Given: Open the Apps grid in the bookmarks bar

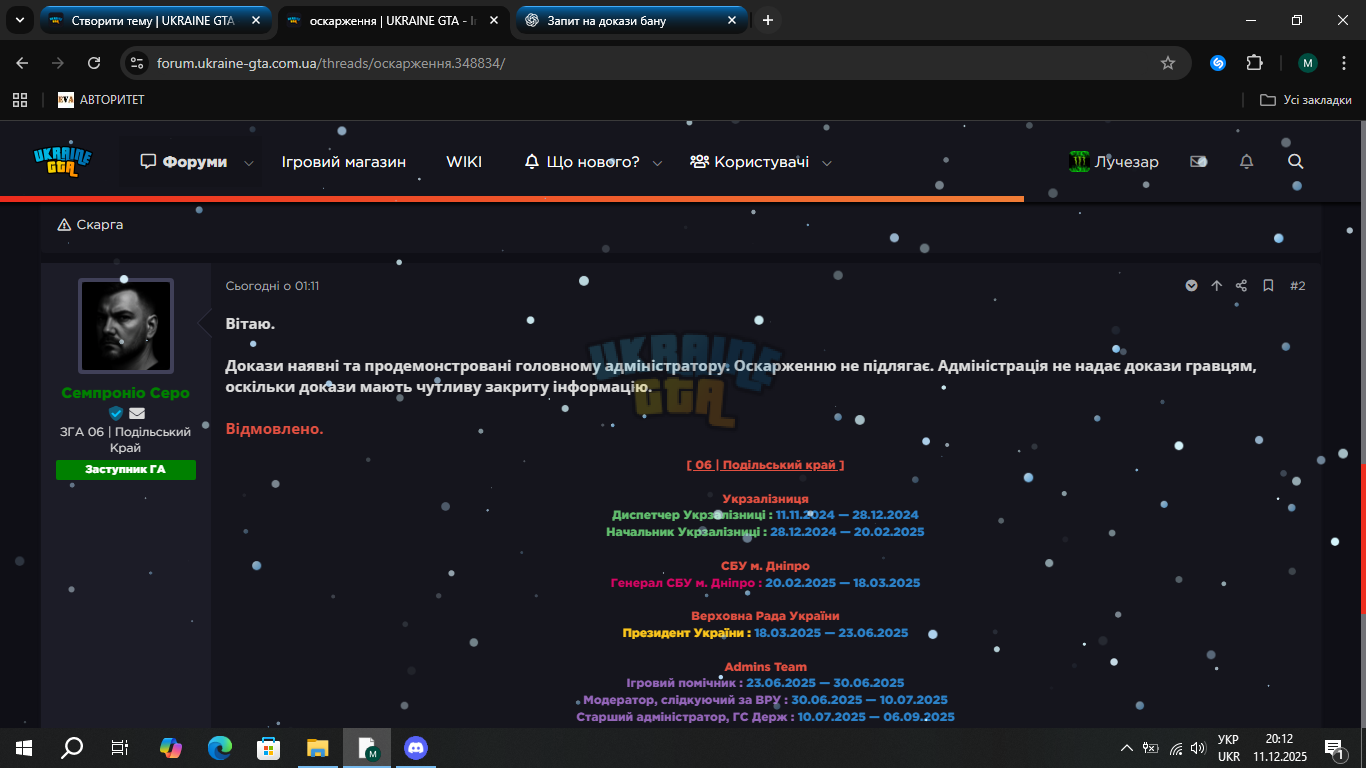Looking at the screenshot, I should [20, 100].
